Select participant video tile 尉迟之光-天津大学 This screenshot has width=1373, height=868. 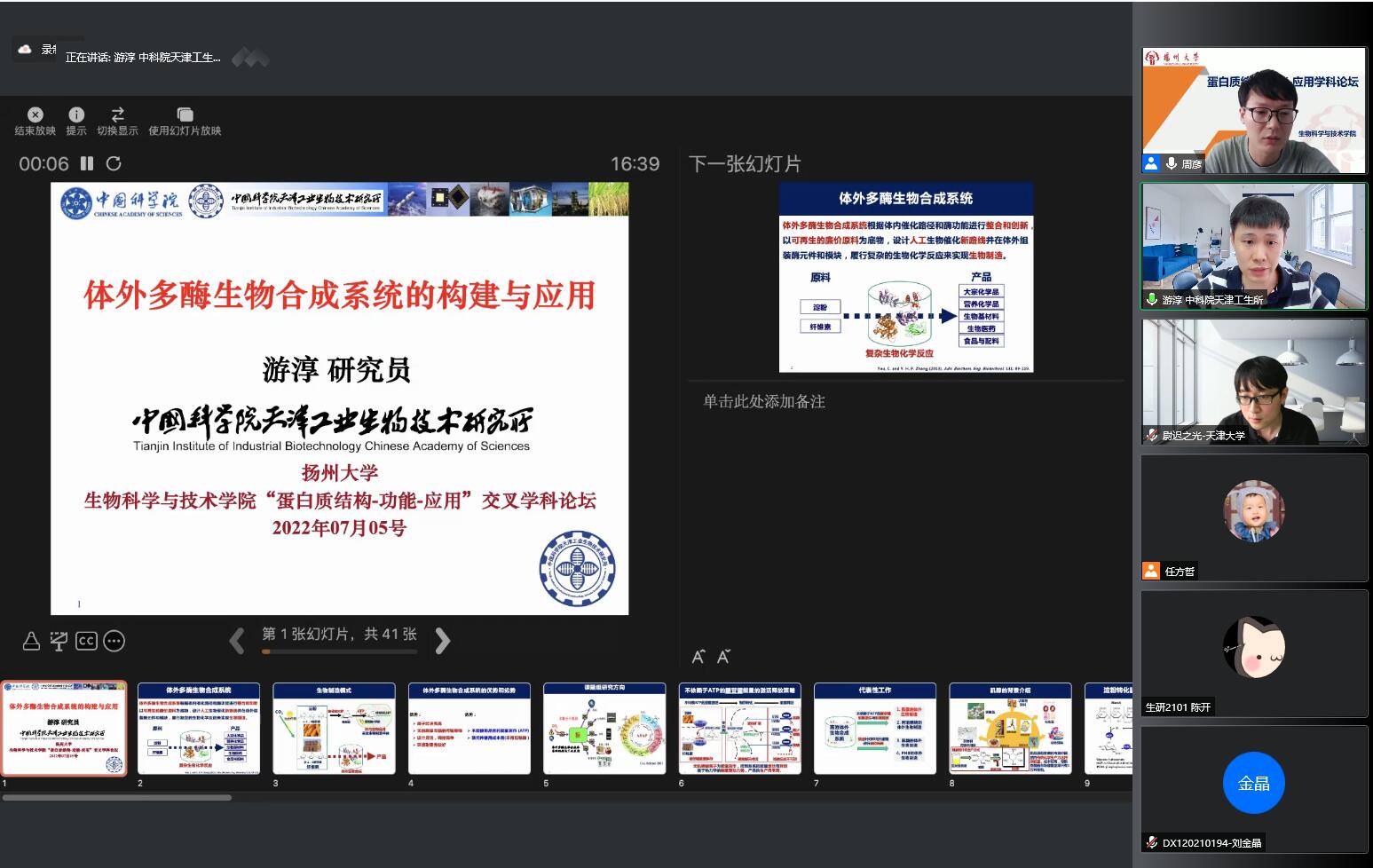(1253, 382)
